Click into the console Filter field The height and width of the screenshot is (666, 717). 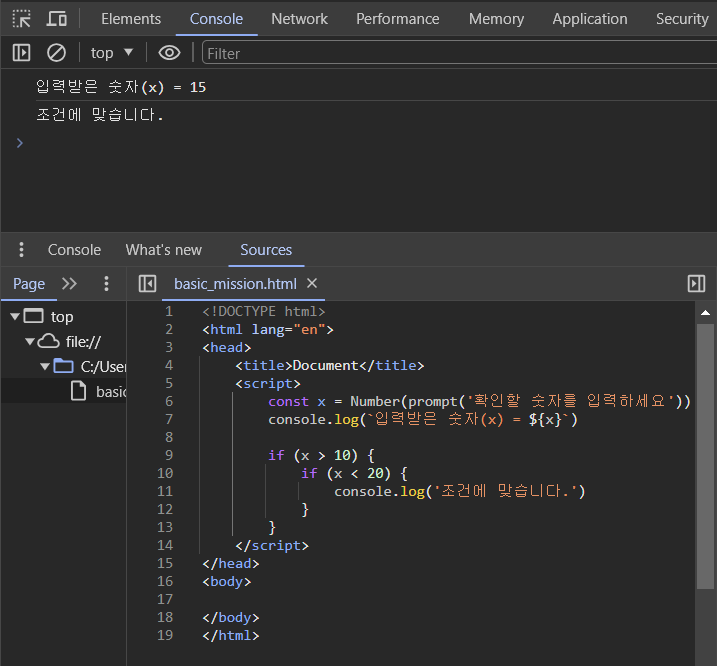[459, 53]
